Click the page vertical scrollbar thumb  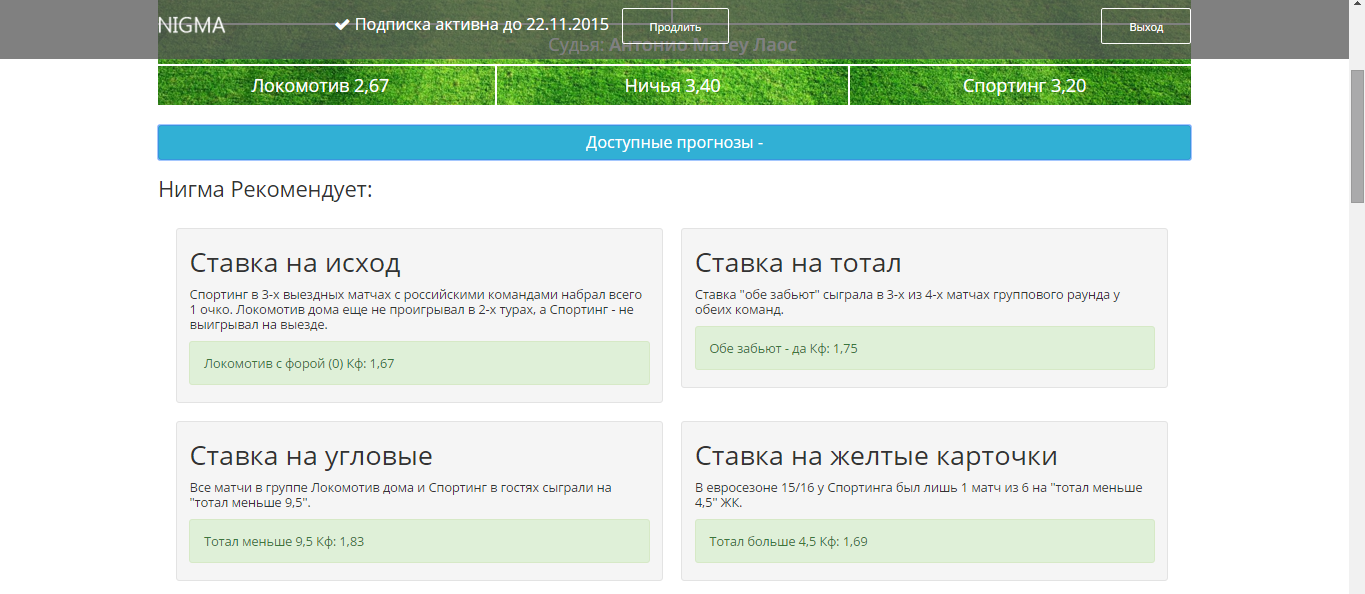(1357, 136)
